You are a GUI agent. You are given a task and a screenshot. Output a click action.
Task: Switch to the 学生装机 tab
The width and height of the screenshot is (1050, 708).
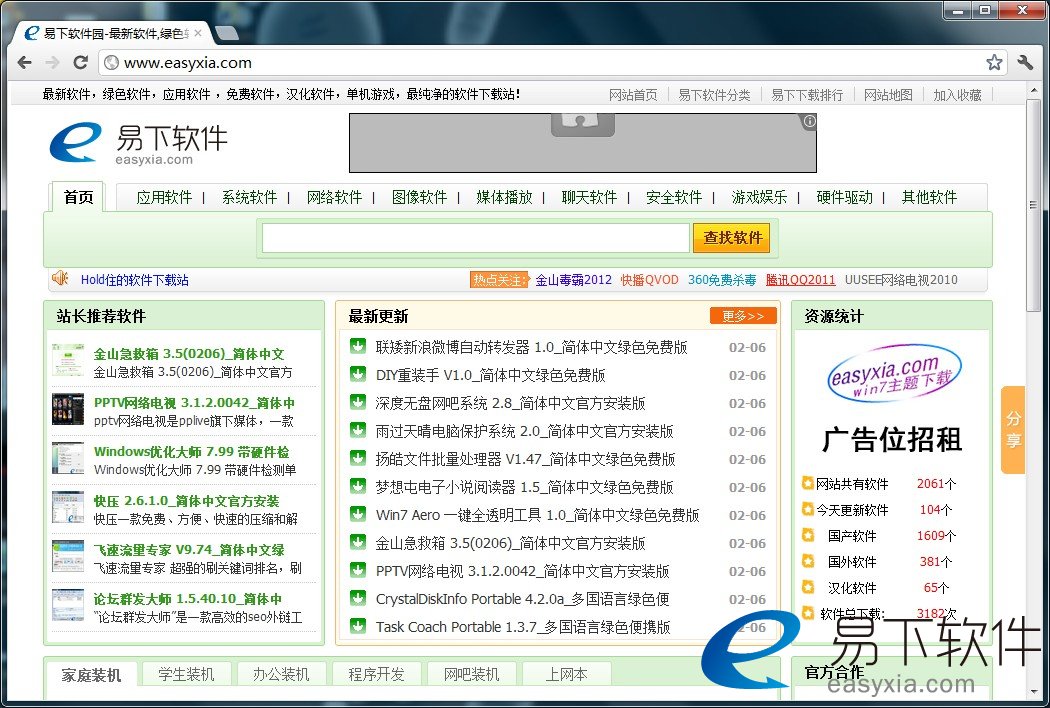(x=186, y=674)
